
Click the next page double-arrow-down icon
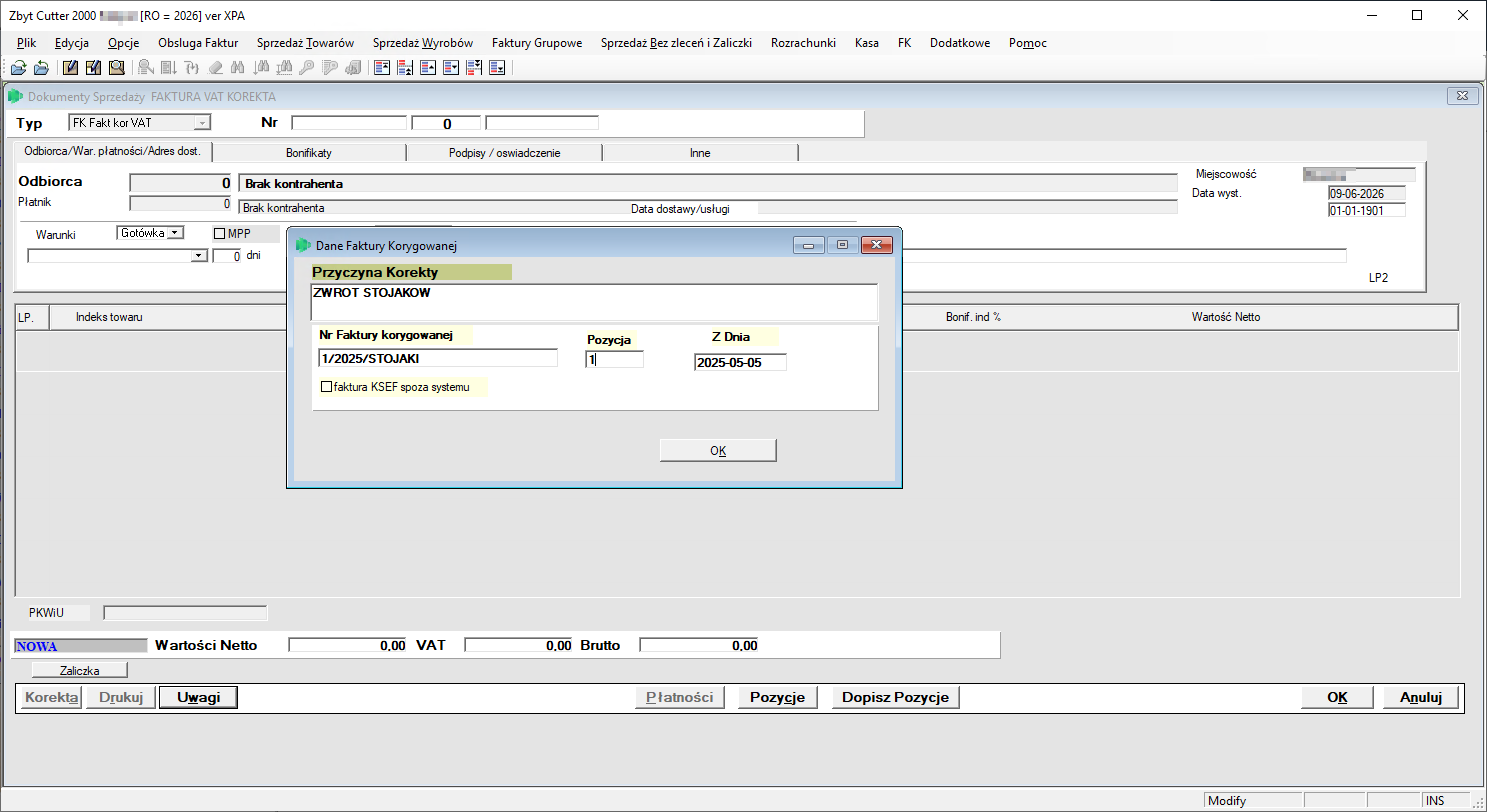point(473,68)
